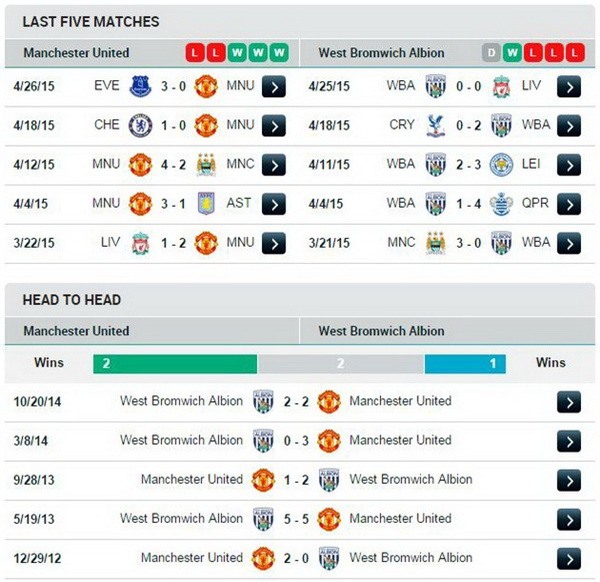
Task: Click Aston Villa crest in 4/4/15 match
Action: 206,203
